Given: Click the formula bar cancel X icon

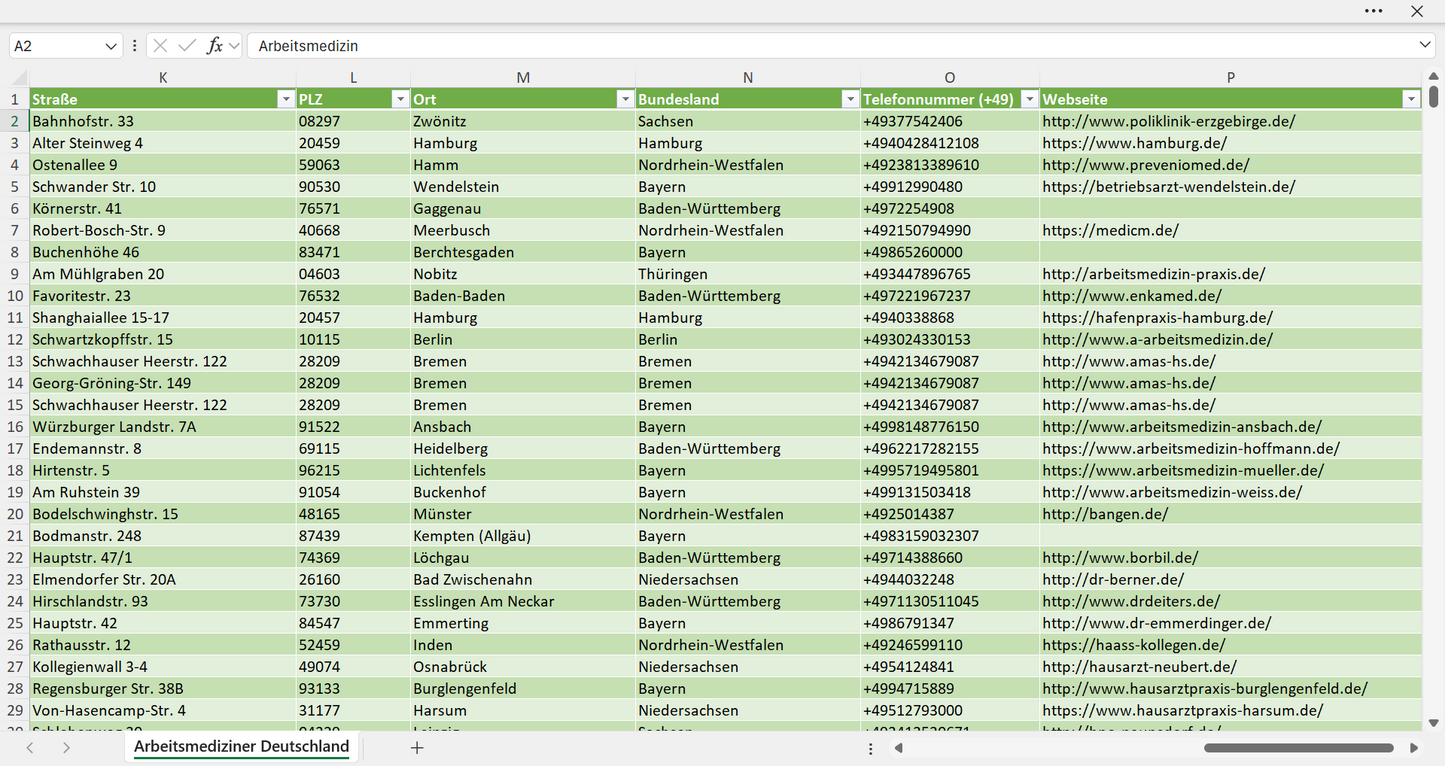Looking at the screenshot, I should tap(160, 46).
